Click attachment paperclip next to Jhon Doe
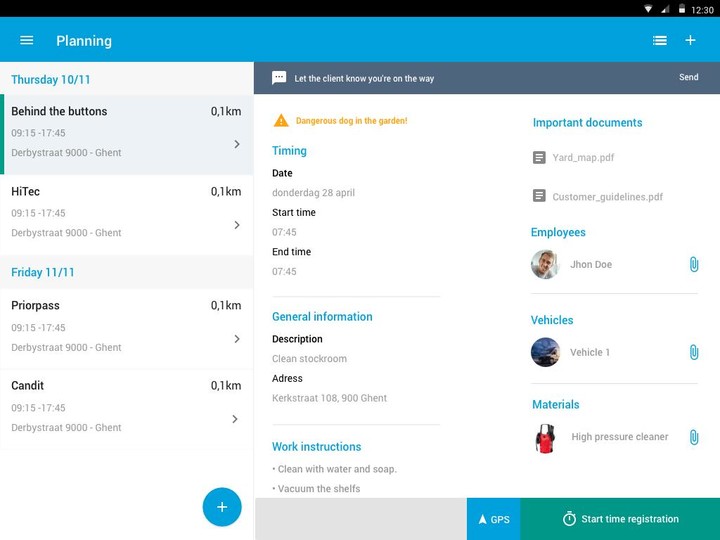This screenshot has height=540, width=720. point(693,265)
